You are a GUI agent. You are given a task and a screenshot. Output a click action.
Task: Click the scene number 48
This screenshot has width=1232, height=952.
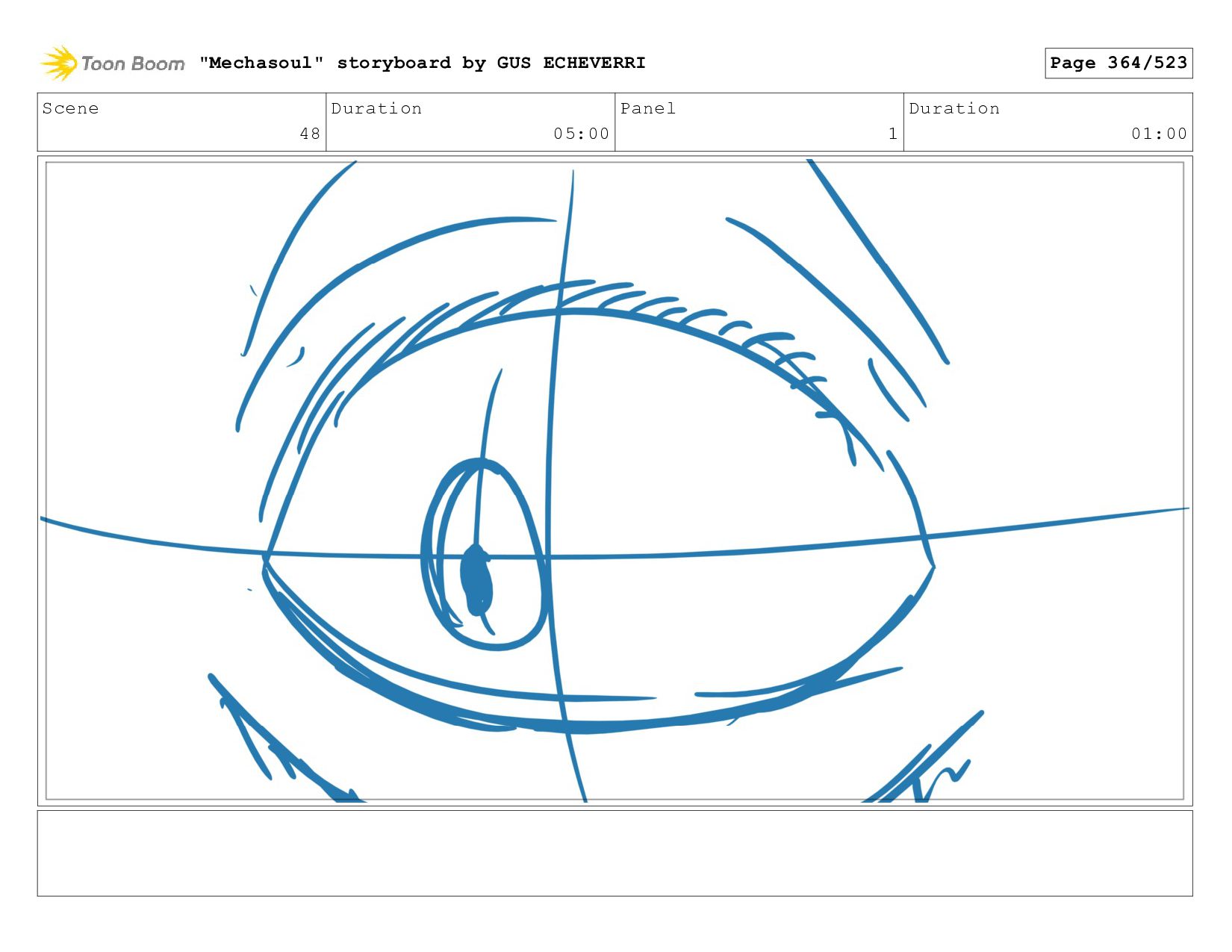click(x=310, y=134)
